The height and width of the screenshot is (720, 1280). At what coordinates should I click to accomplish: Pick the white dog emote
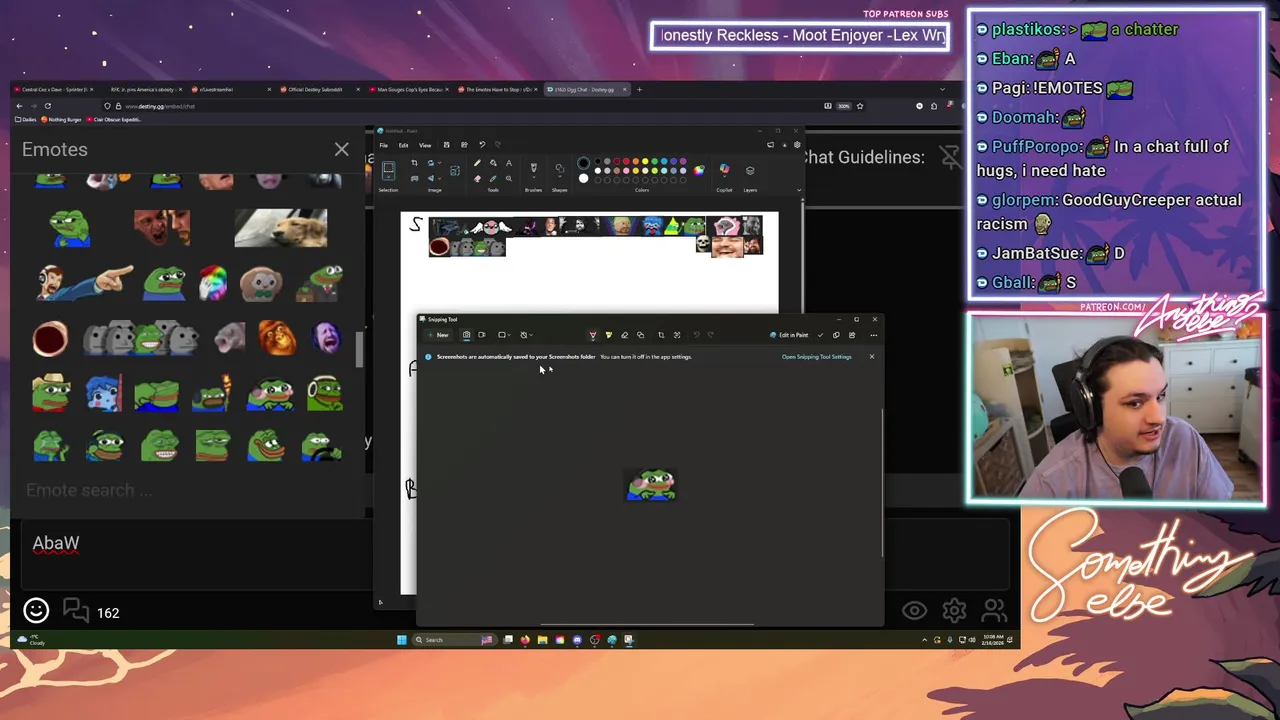tap(280, 228)
